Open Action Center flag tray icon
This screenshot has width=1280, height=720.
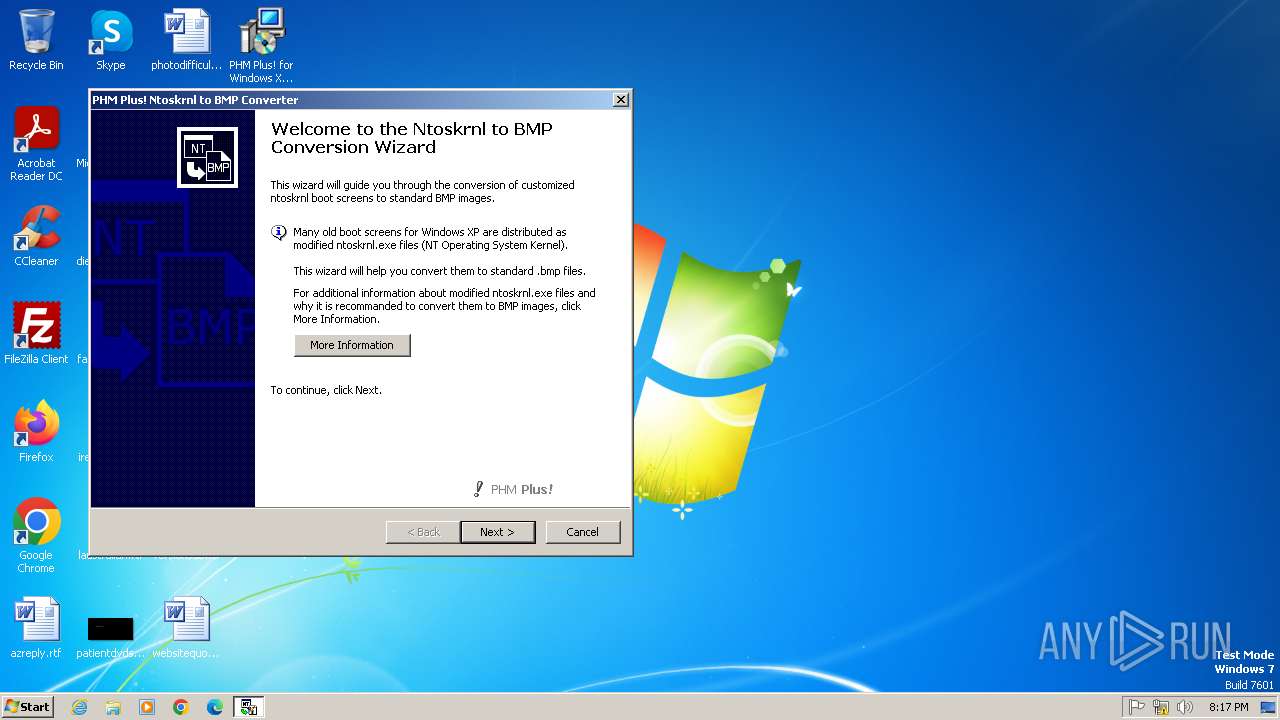pyautogui.click(x=1137, y=707)
